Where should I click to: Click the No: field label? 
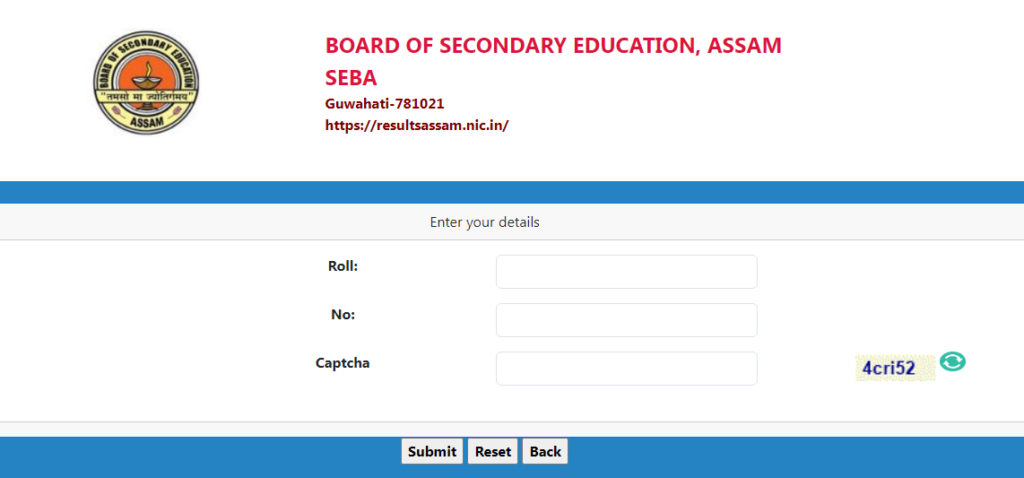pos(343,314)
